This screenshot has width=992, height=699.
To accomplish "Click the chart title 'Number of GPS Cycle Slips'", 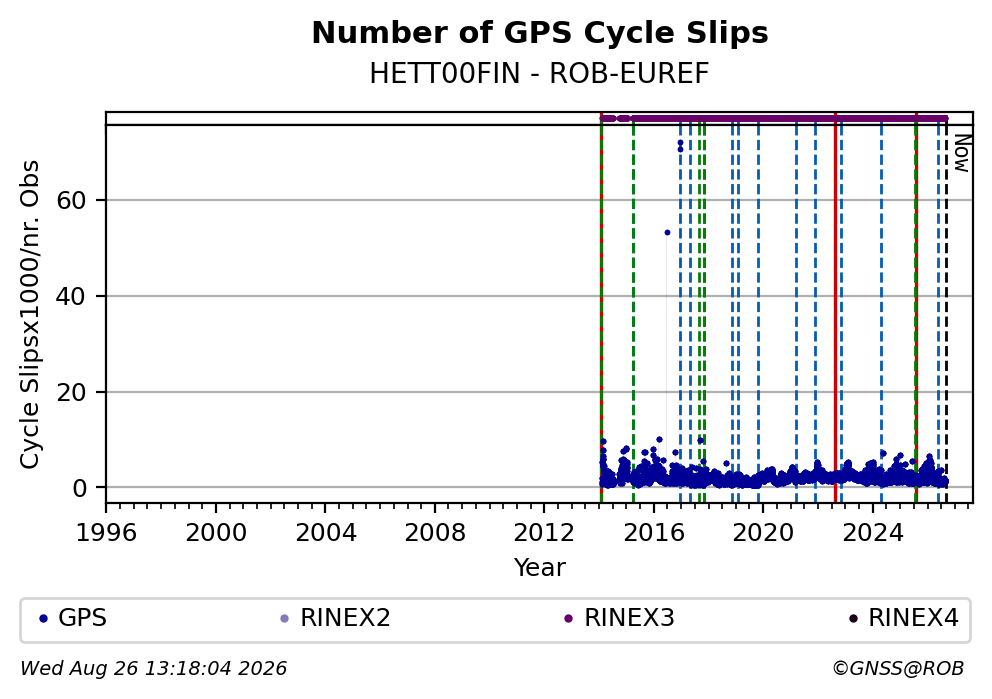I will click(540, 33).
